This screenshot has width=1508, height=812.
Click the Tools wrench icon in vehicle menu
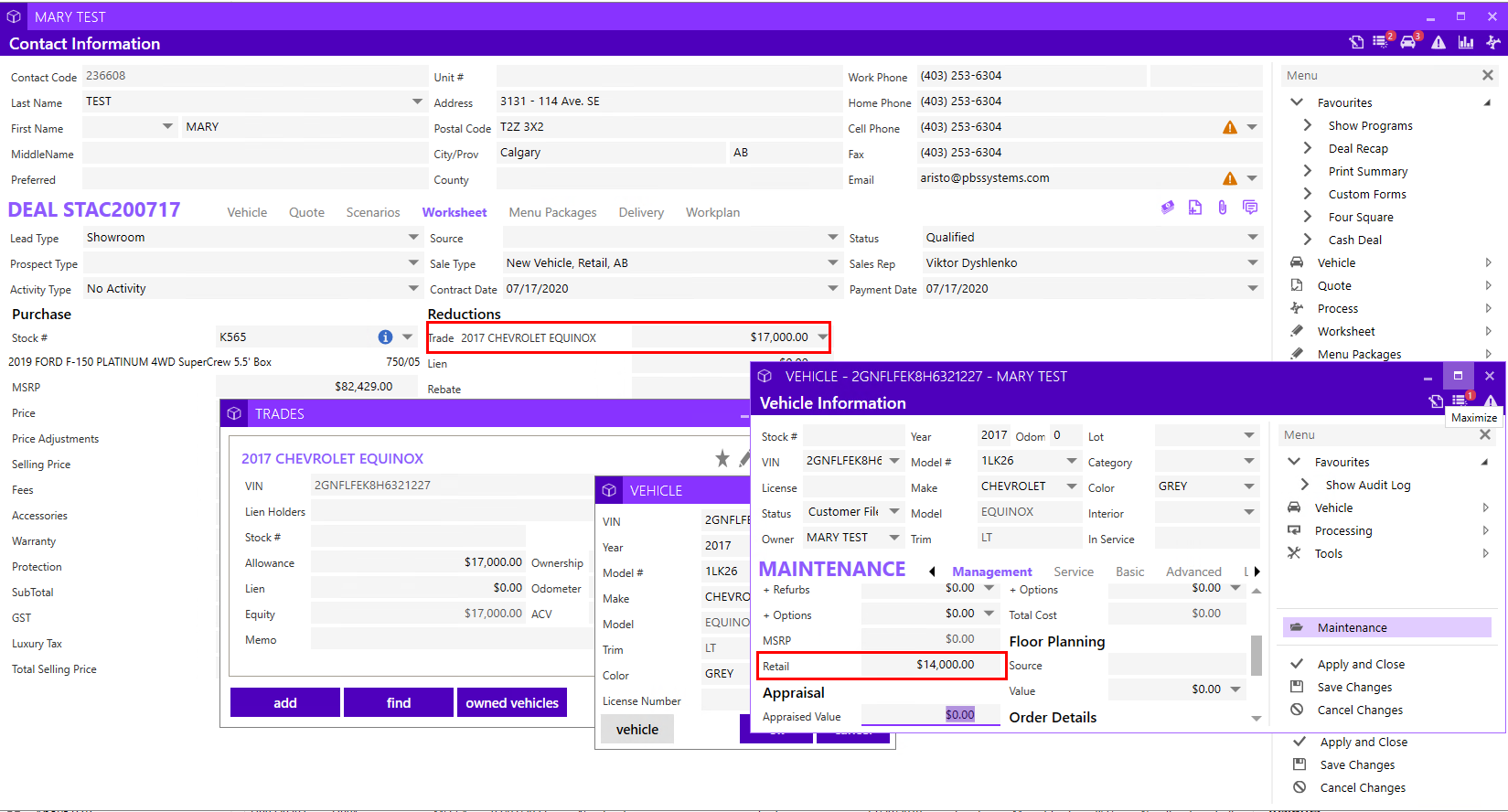(x=1294, y=553)
